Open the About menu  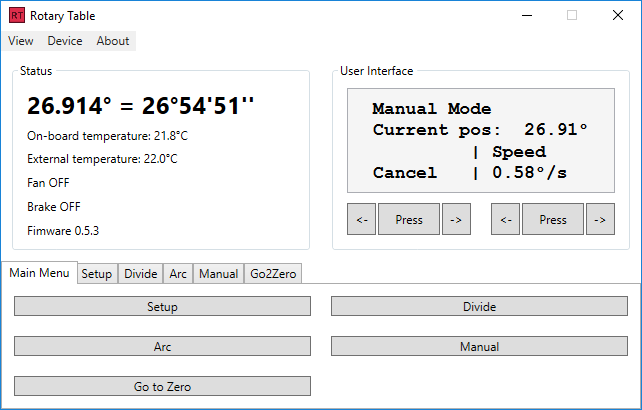(x=113, y=41)
